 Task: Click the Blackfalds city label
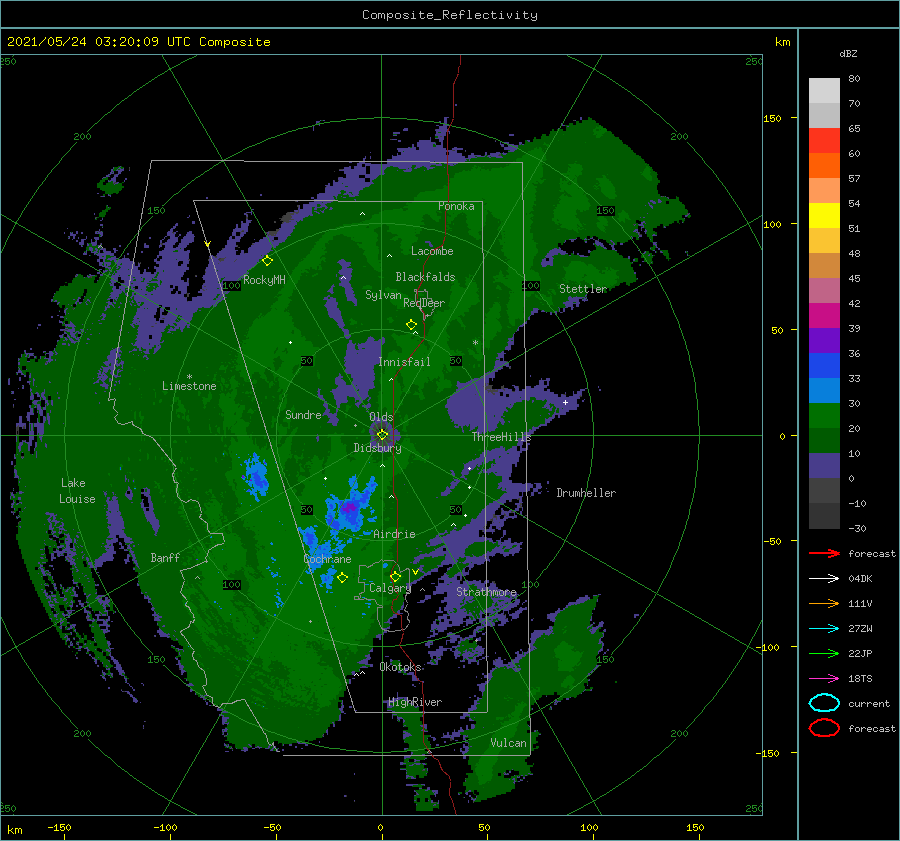(x=425, y=277)
